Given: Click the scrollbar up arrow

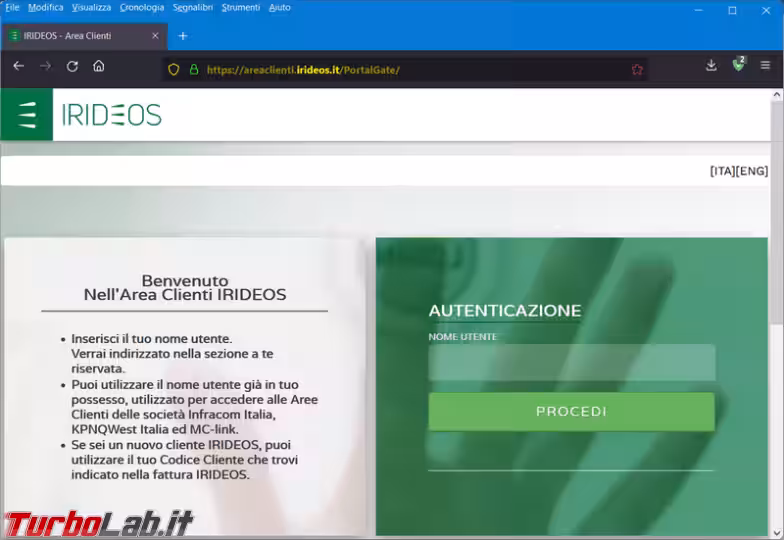Looking at the screenshot, I should [x=776, y=94].
